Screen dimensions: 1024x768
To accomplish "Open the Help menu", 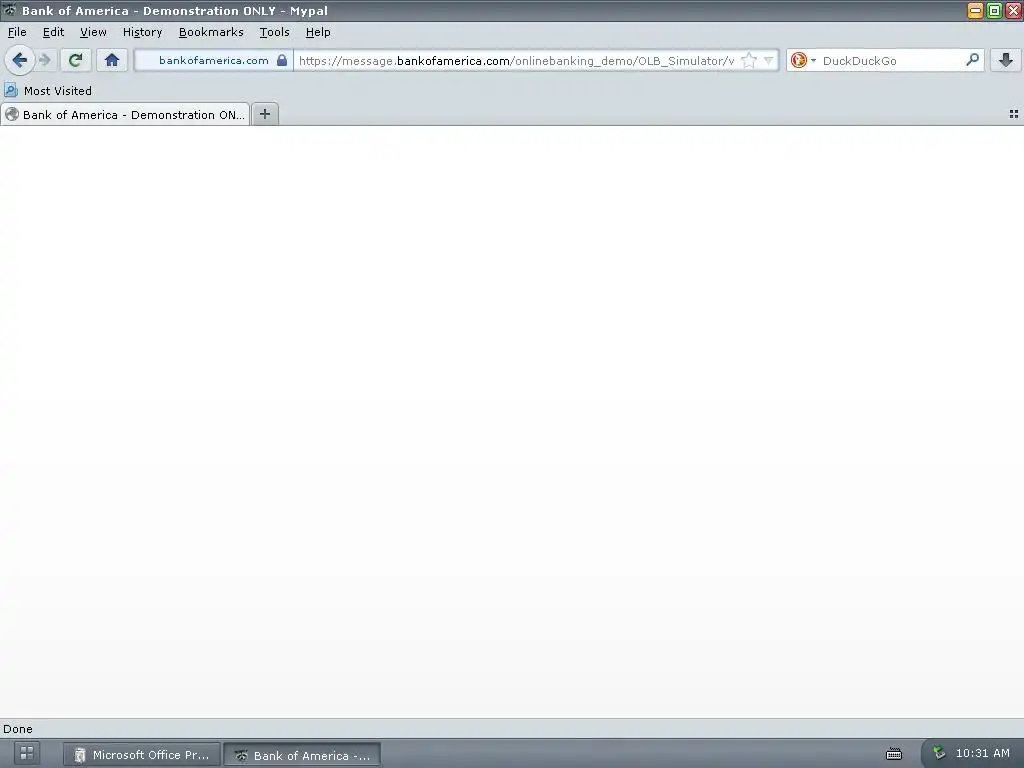I will click(x=318, y=32).
